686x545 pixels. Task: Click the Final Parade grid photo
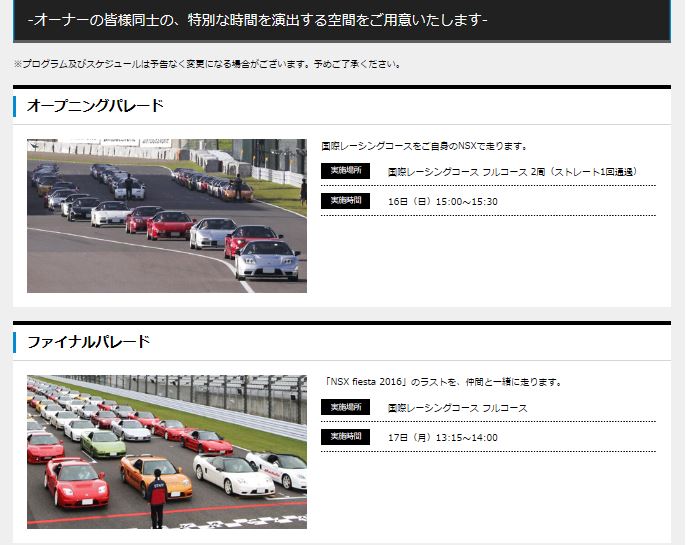166,452
